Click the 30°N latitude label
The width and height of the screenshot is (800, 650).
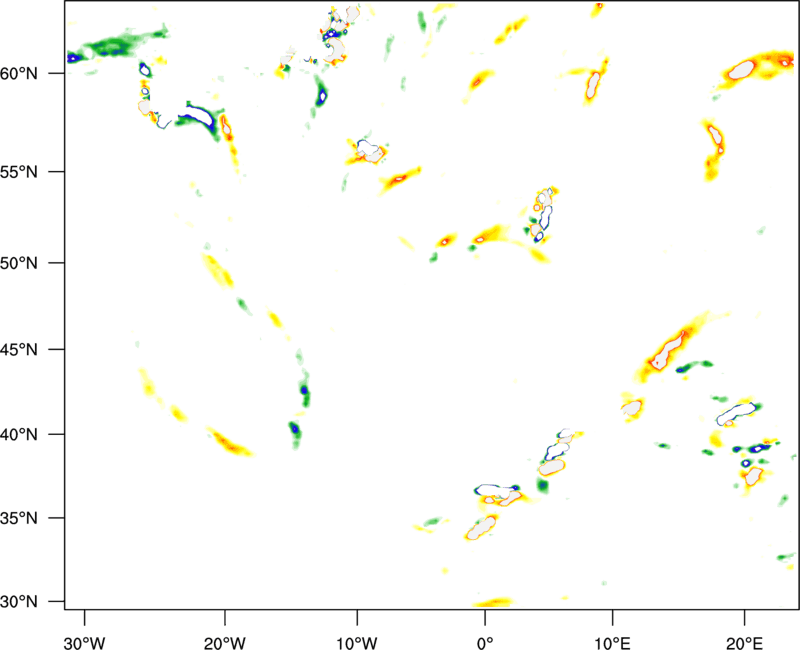click(19, 602)
